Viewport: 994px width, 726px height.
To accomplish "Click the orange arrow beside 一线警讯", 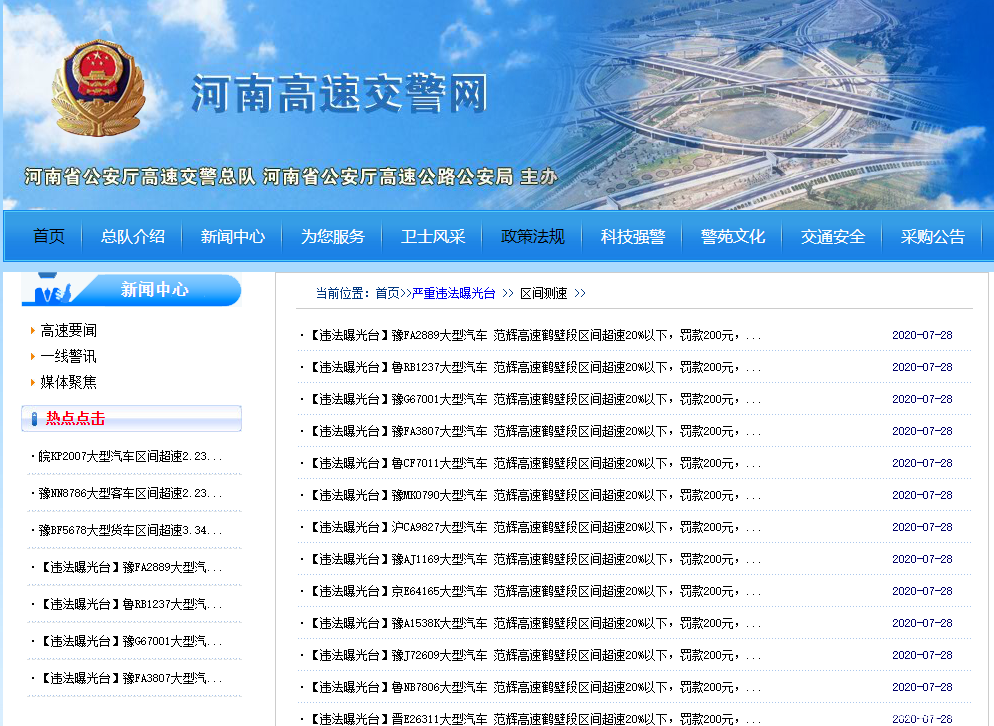I will click(x=32, y=356).
